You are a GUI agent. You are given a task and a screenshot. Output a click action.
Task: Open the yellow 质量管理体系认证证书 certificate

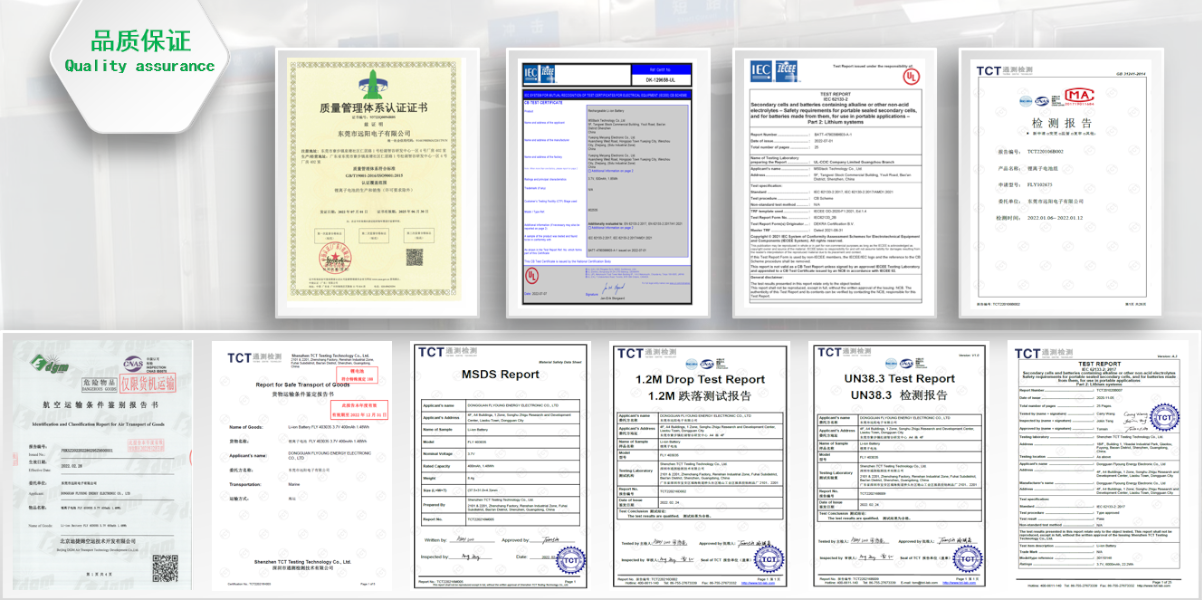pos(378,182)
